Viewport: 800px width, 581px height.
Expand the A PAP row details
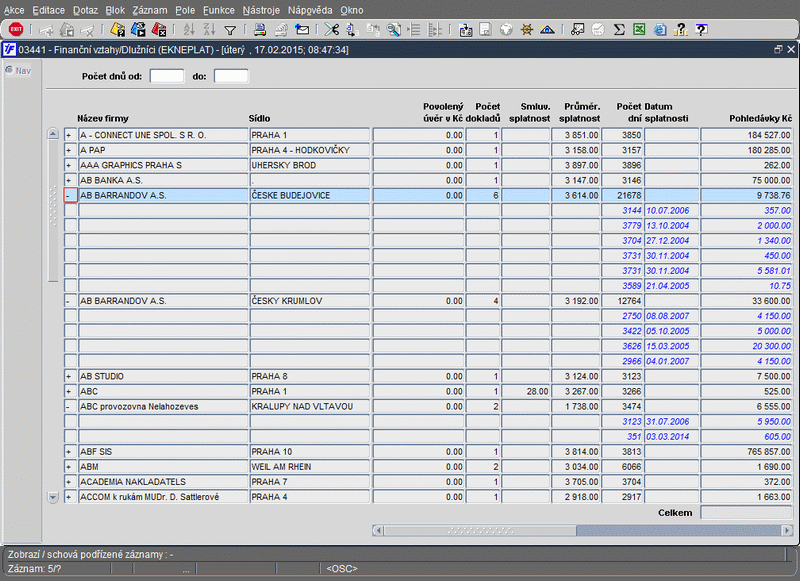[x=69, y=150]
